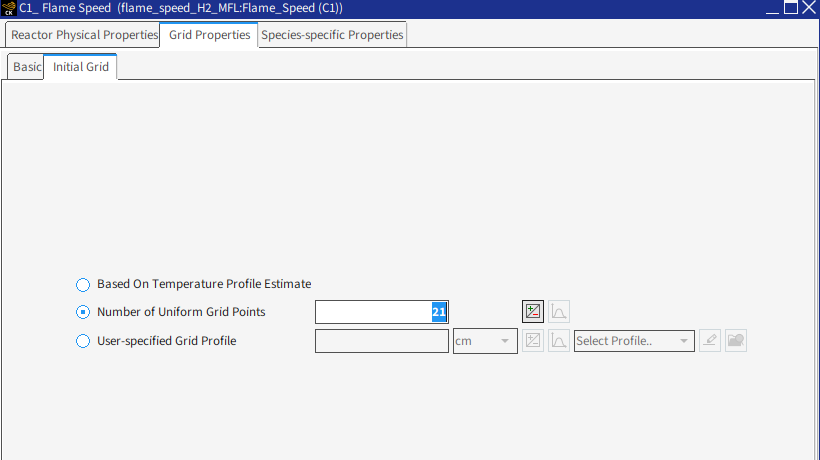This screenshot has width=820, height=460.
Task: Open the cm unit dropdown
Action: [x=485, y=341]
